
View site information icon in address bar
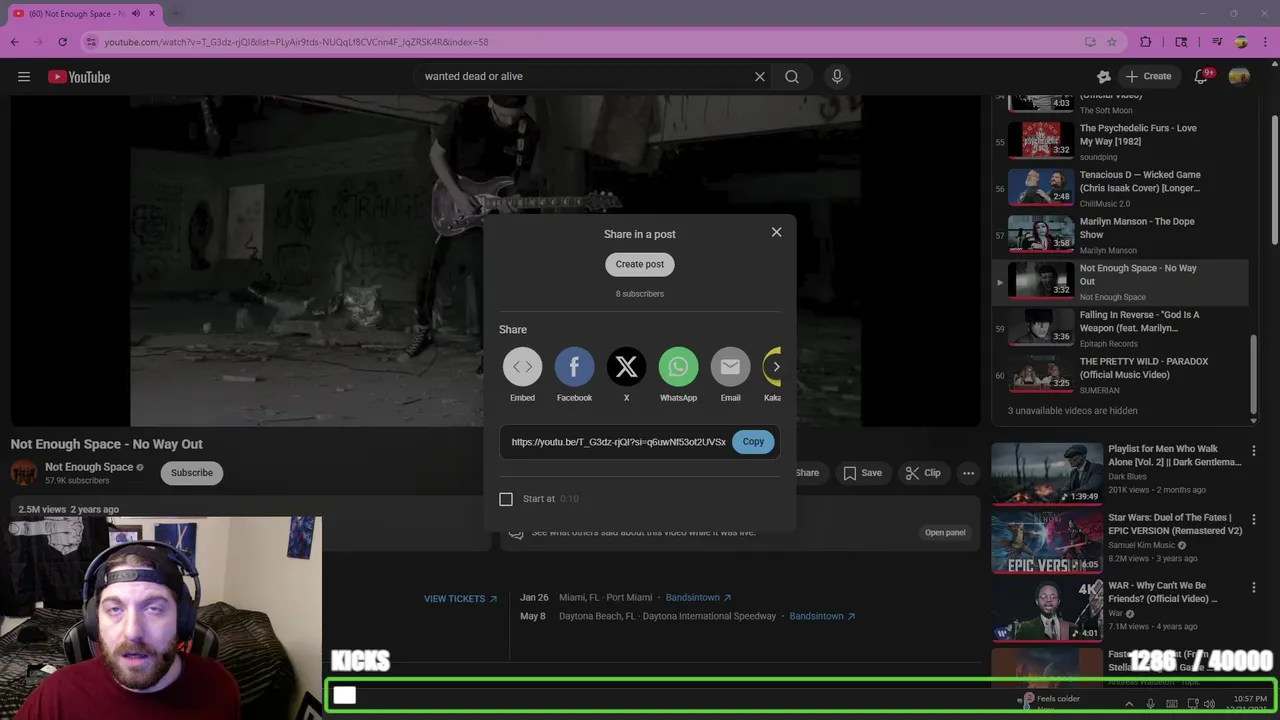(x=91, y=42)
